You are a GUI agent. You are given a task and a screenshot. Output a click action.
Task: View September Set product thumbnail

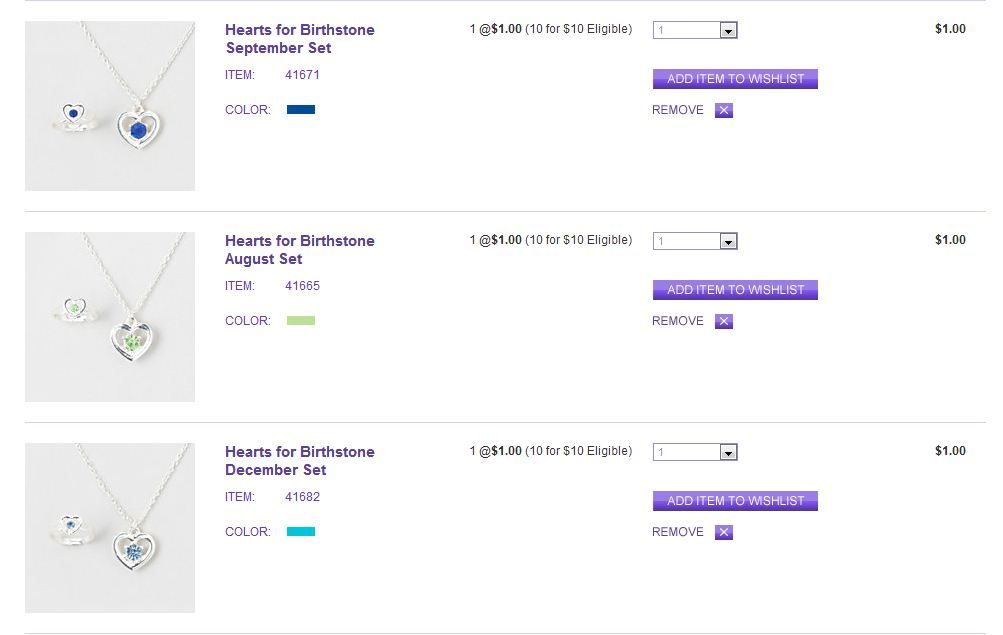pos(110,106)
